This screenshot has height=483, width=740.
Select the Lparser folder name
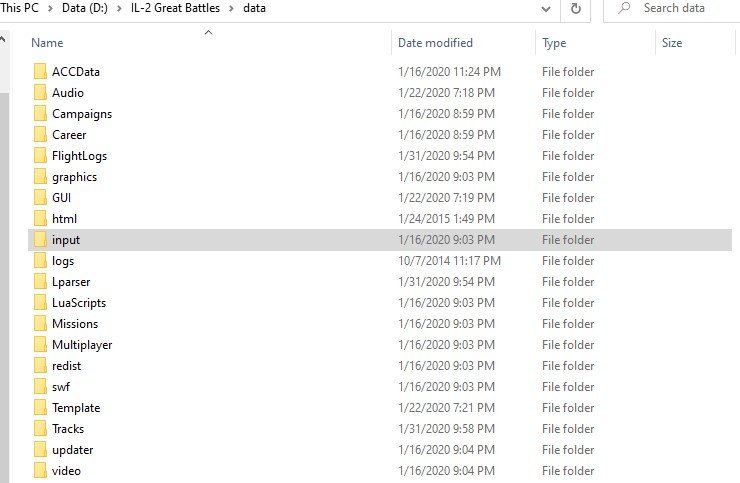coord(71,282)
